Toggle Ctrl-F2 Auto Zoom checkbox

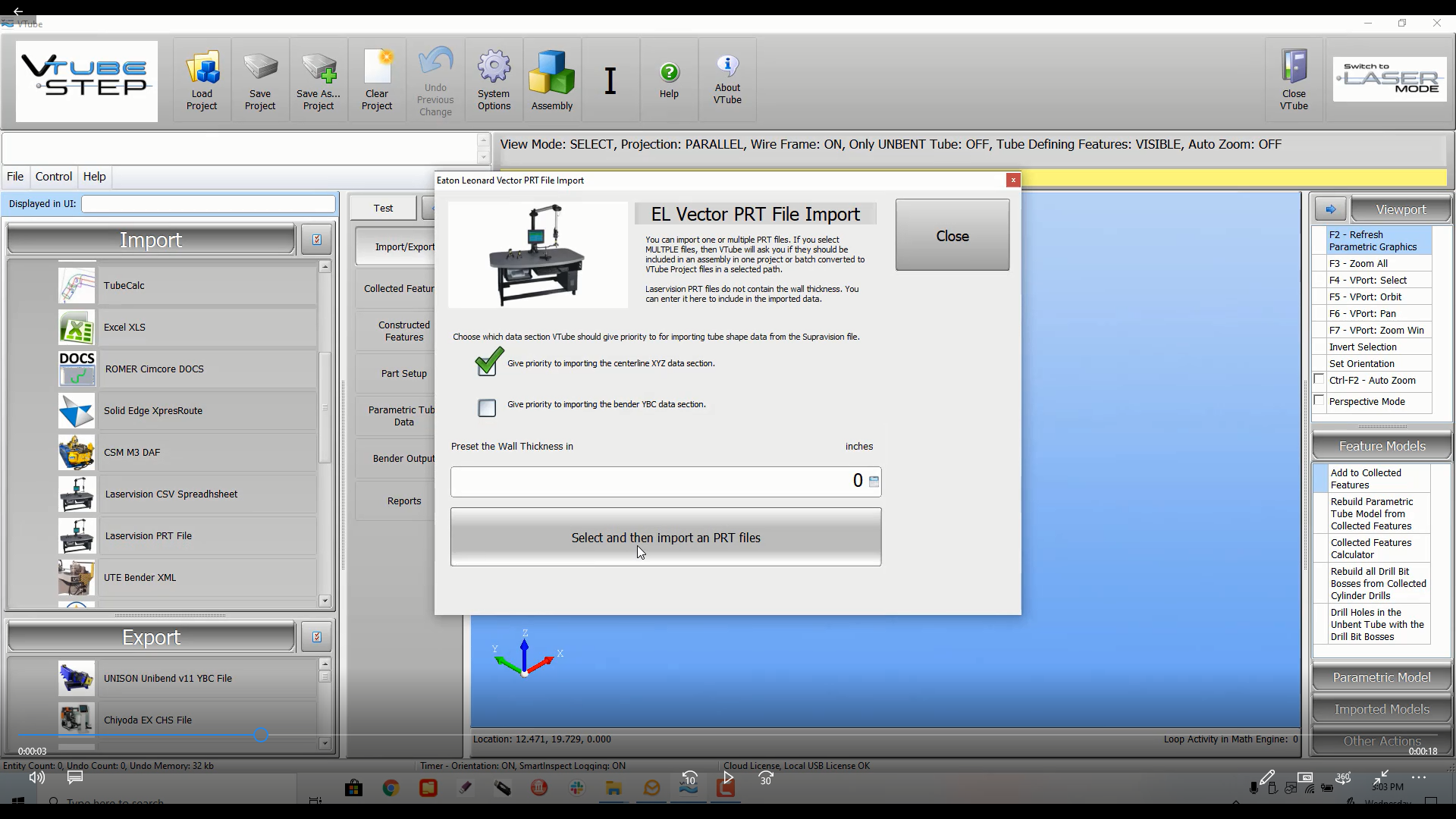coord(1319,380)
